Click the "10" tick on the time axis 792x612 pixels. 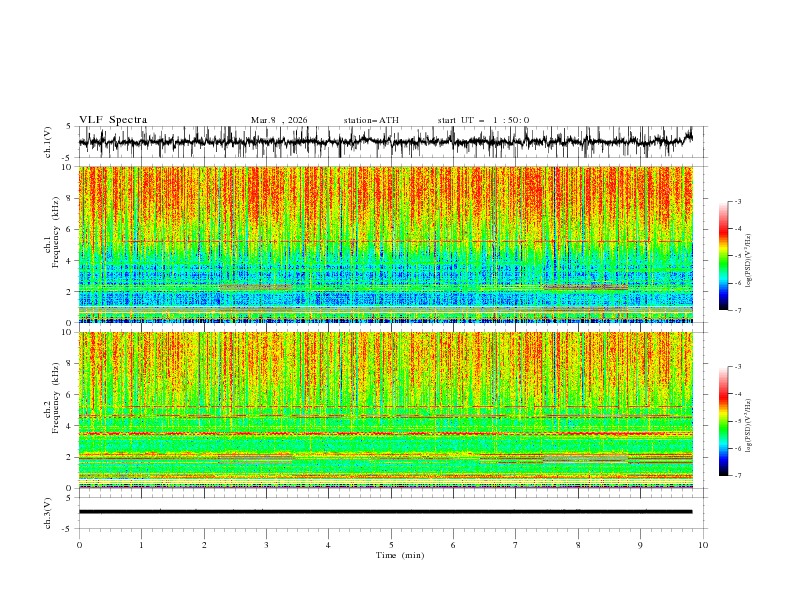[703, 545]
